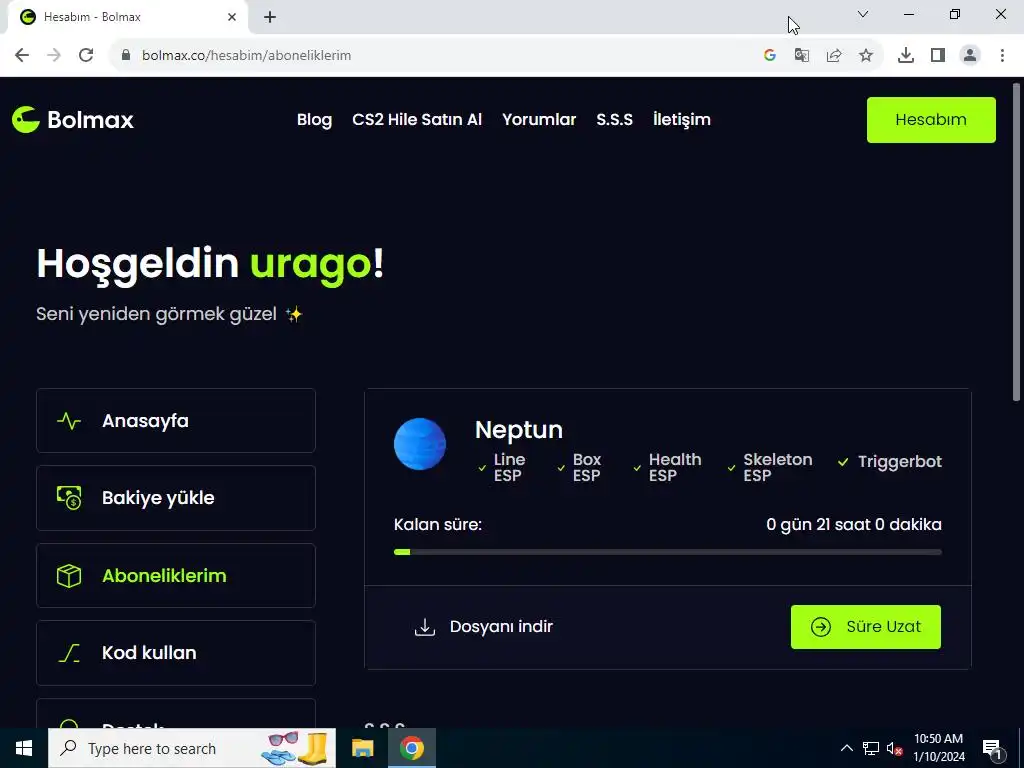Open a new tab with the plus button
This screenshot has width=1024, height=768.
coord(270,17)
